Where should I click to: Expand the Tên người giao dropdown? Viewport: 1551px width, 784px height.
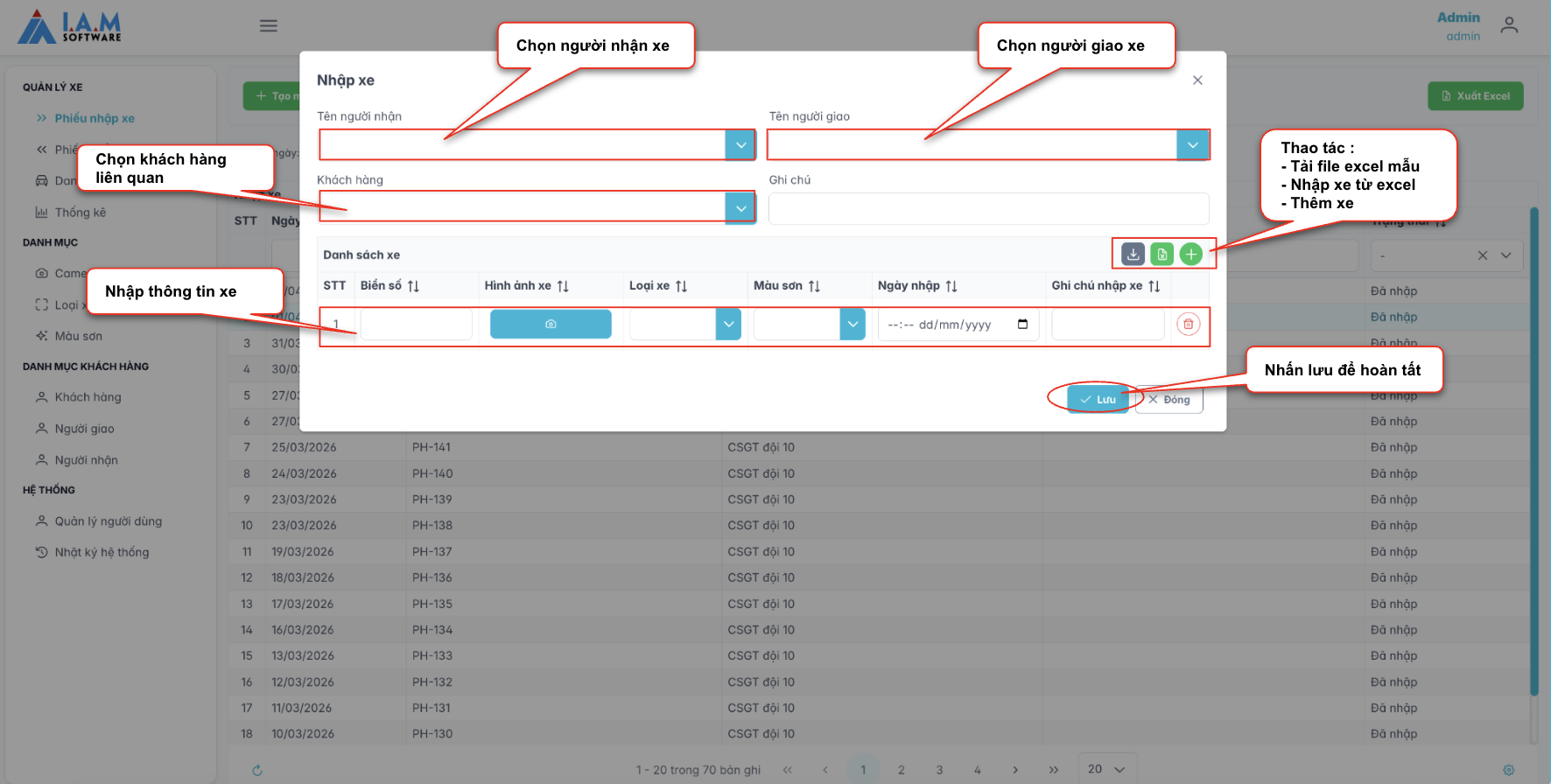1192,145
